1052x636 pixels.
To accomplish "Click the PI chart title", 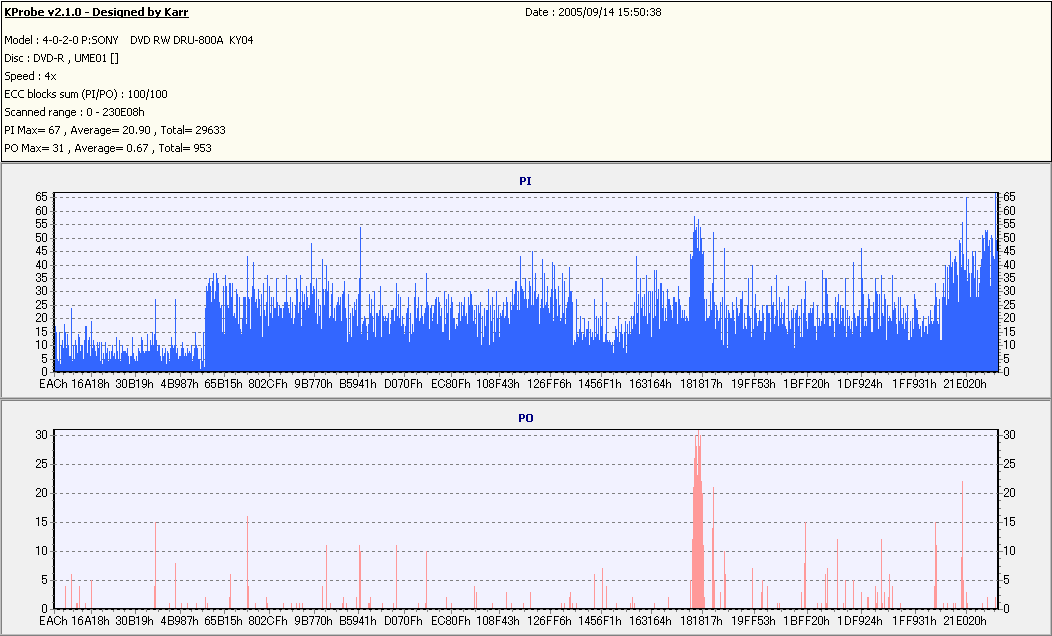I will (x=525, y=181).
